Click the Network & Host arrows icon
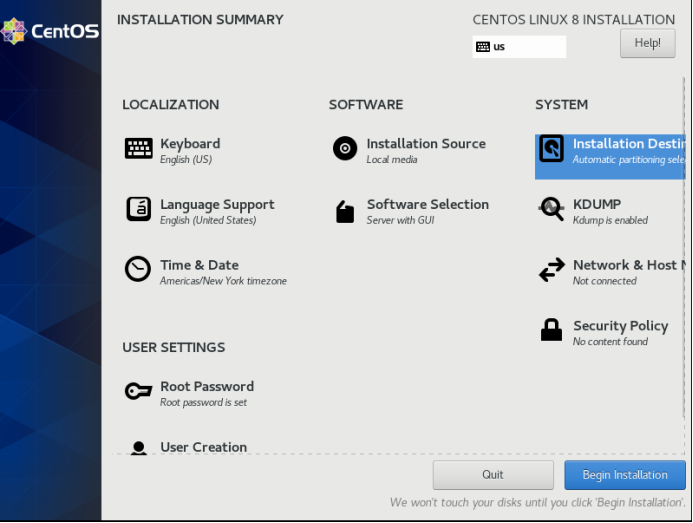 pos(552,270)
